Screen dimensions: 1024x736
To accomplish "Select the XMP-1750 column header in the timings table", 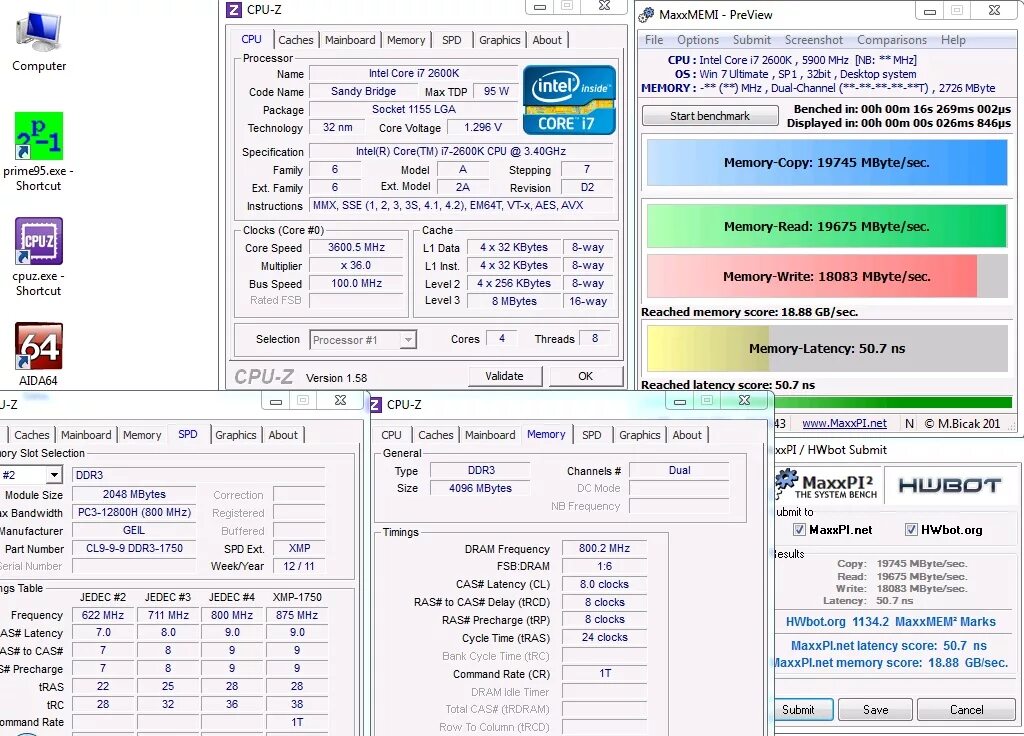I will point(296,598).
